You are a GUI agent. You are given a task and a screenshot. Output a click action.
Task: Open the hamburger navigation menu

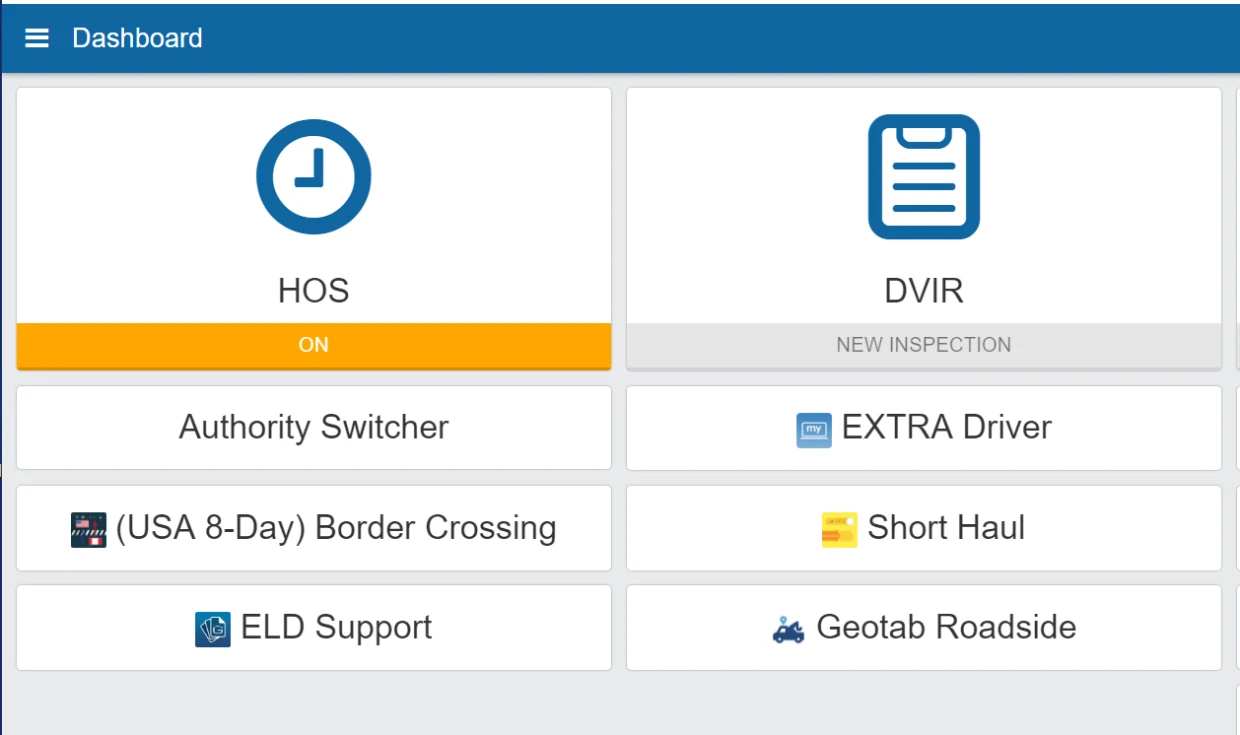(x=37, y=38)
